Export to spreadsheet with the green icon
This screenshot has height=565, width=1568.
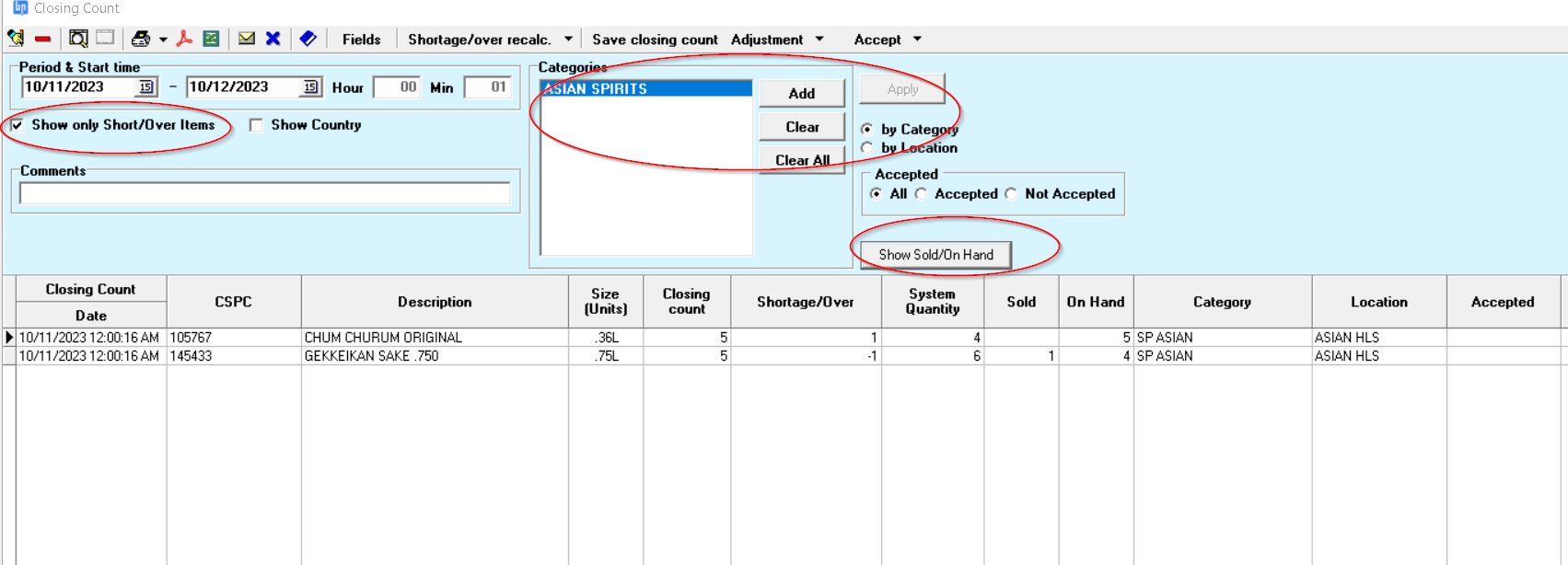[211, 39]
